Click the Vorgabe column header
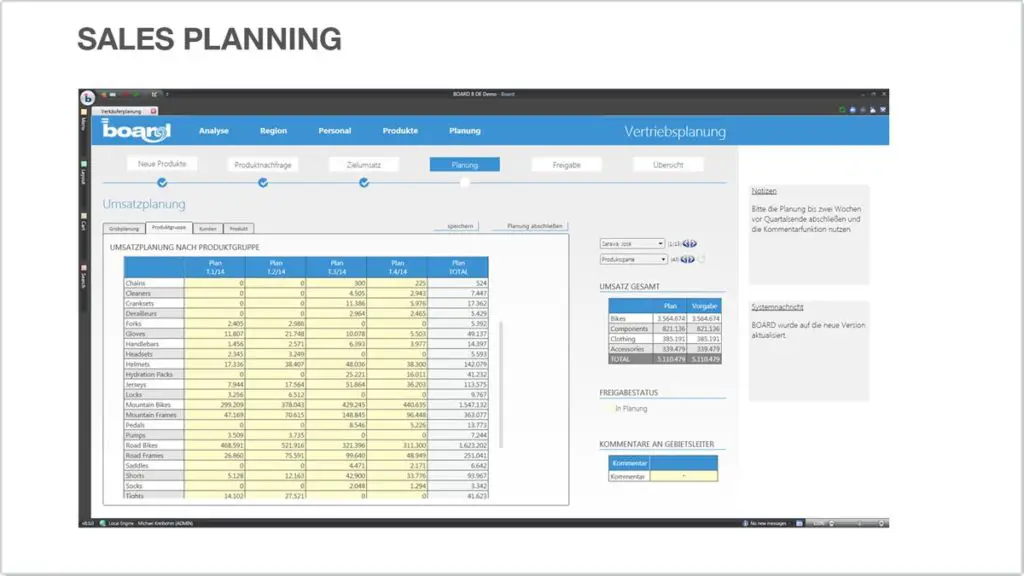The width and height of the screenshot is (1024, 576). pyautogui.click(x=704, y=306)
